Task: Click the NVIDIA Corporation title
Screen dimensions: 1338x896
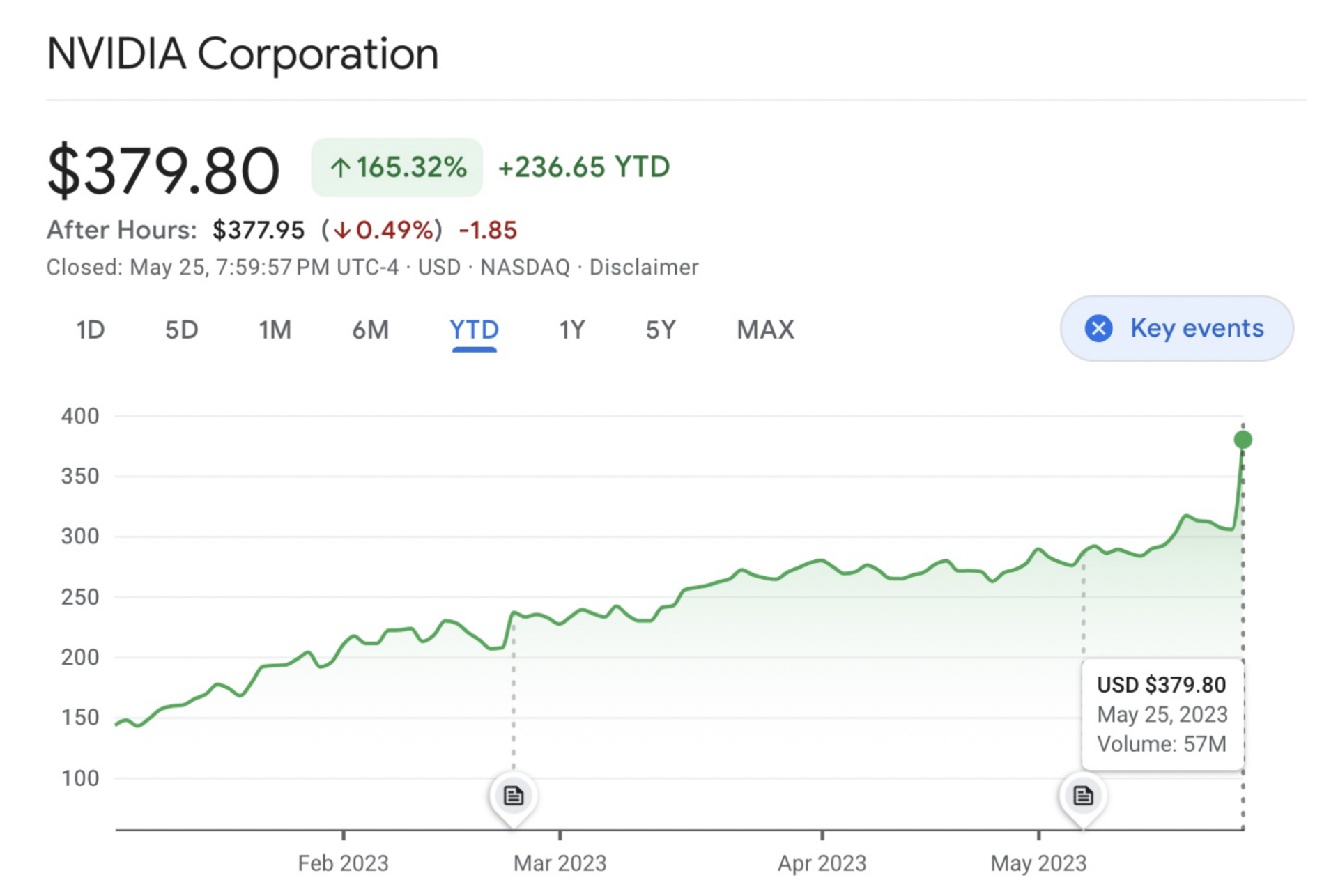Action: click(x=243, y=52)
